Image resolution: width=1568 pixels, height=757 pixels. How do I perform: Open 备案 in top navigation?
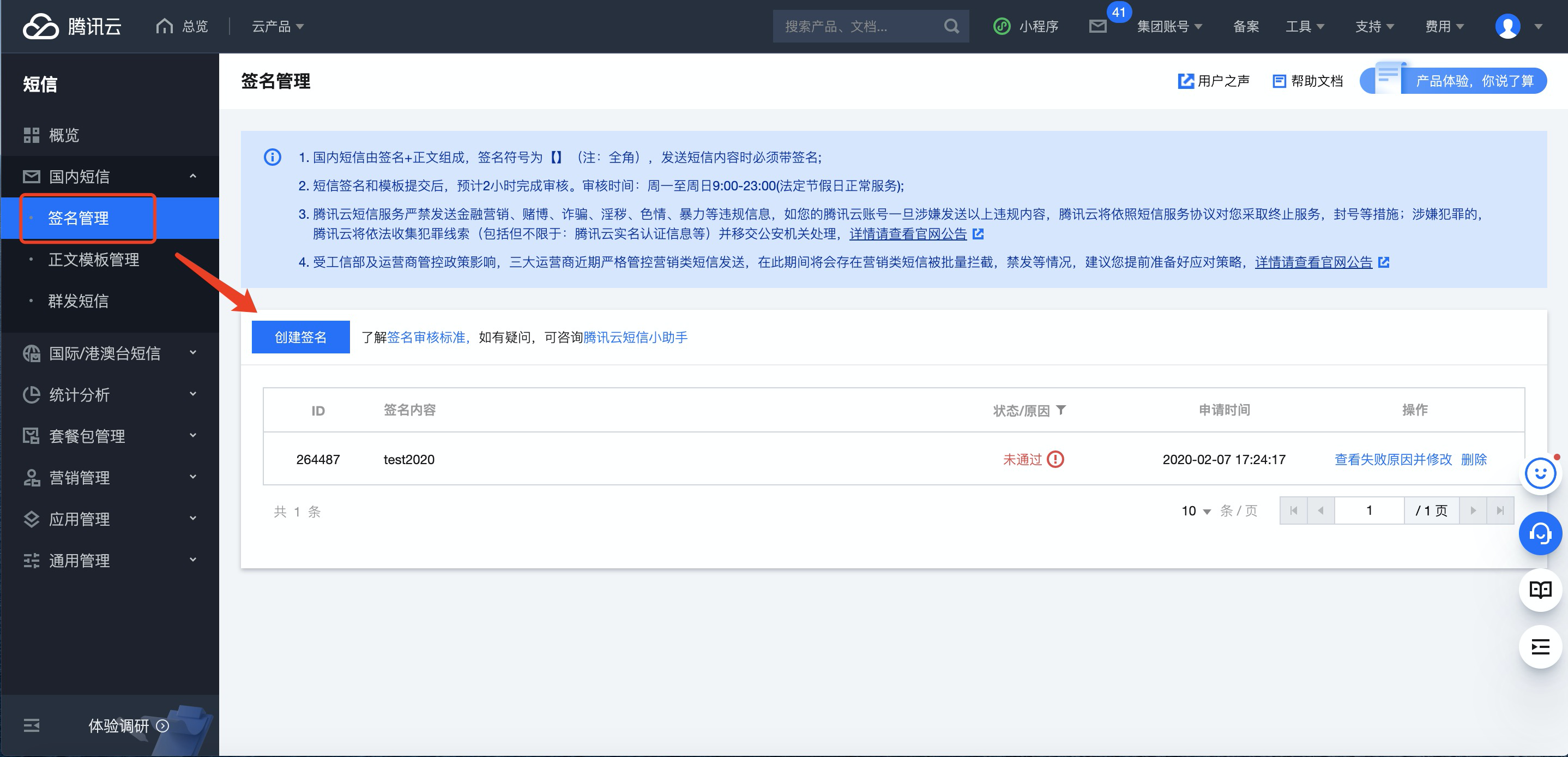(x=1245, y=26)
